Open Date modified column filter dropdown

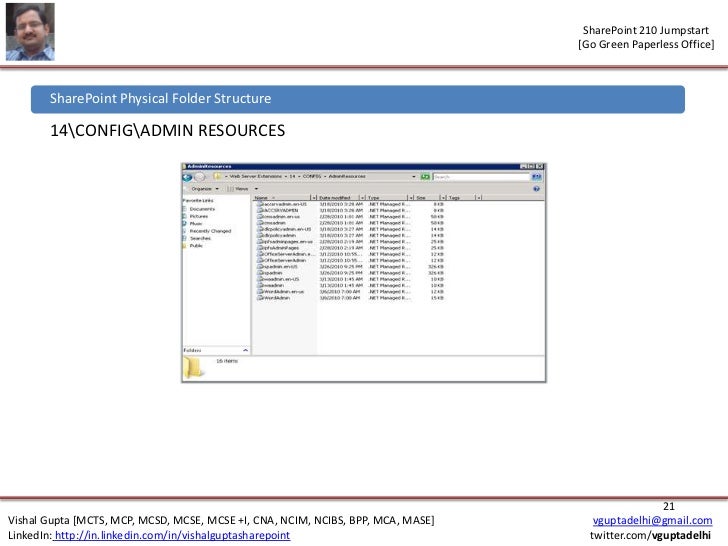click(x=363, y=198)
